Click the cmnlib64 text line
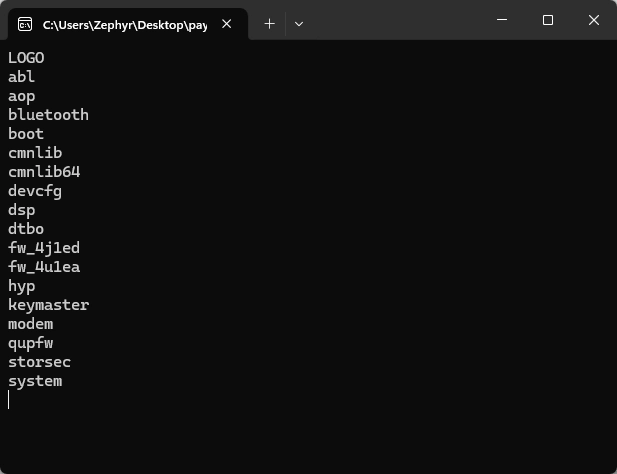617x474 pixels. point(44,172)
